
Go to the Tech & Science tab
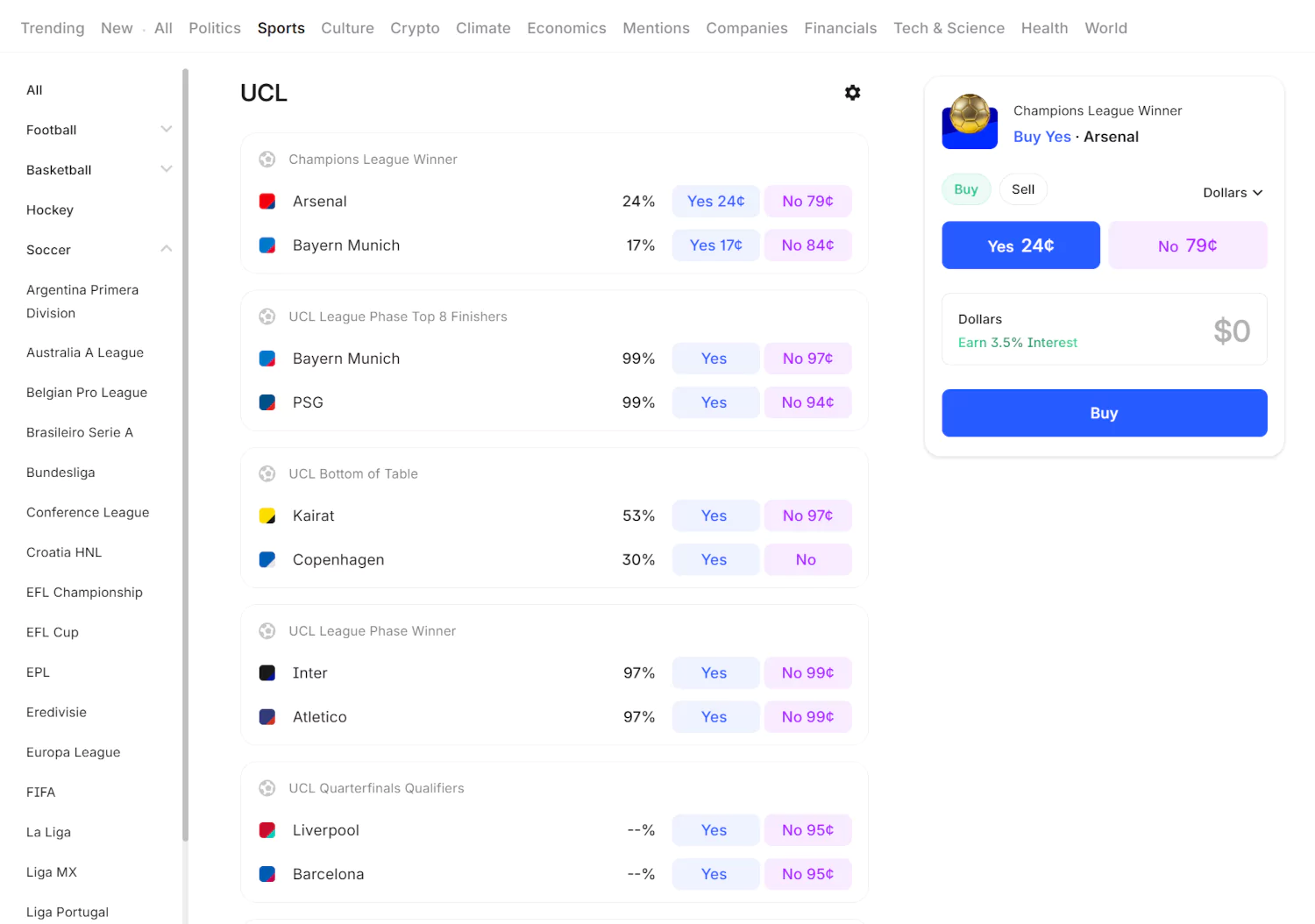click(949, 28)
